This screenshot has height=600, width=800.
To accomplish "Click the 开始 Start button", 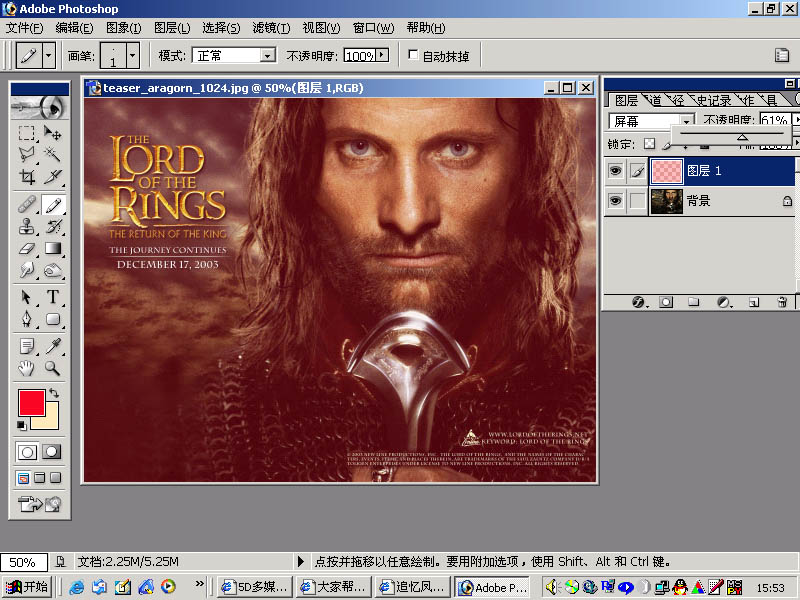I will point(27,587).
